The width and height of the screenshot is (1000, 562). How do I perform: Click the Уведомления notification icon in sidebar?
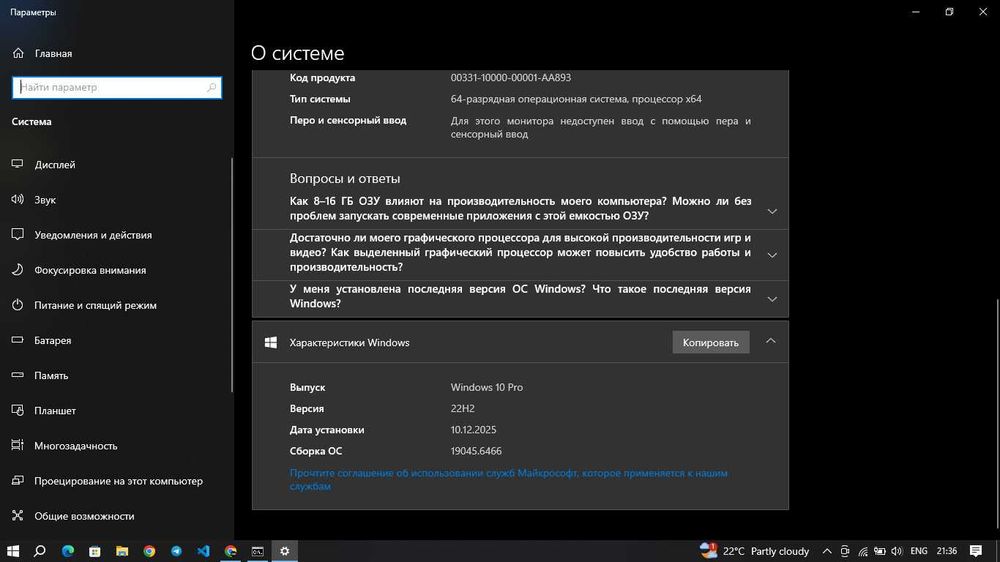pyautogui.click(x=17, y=234)
